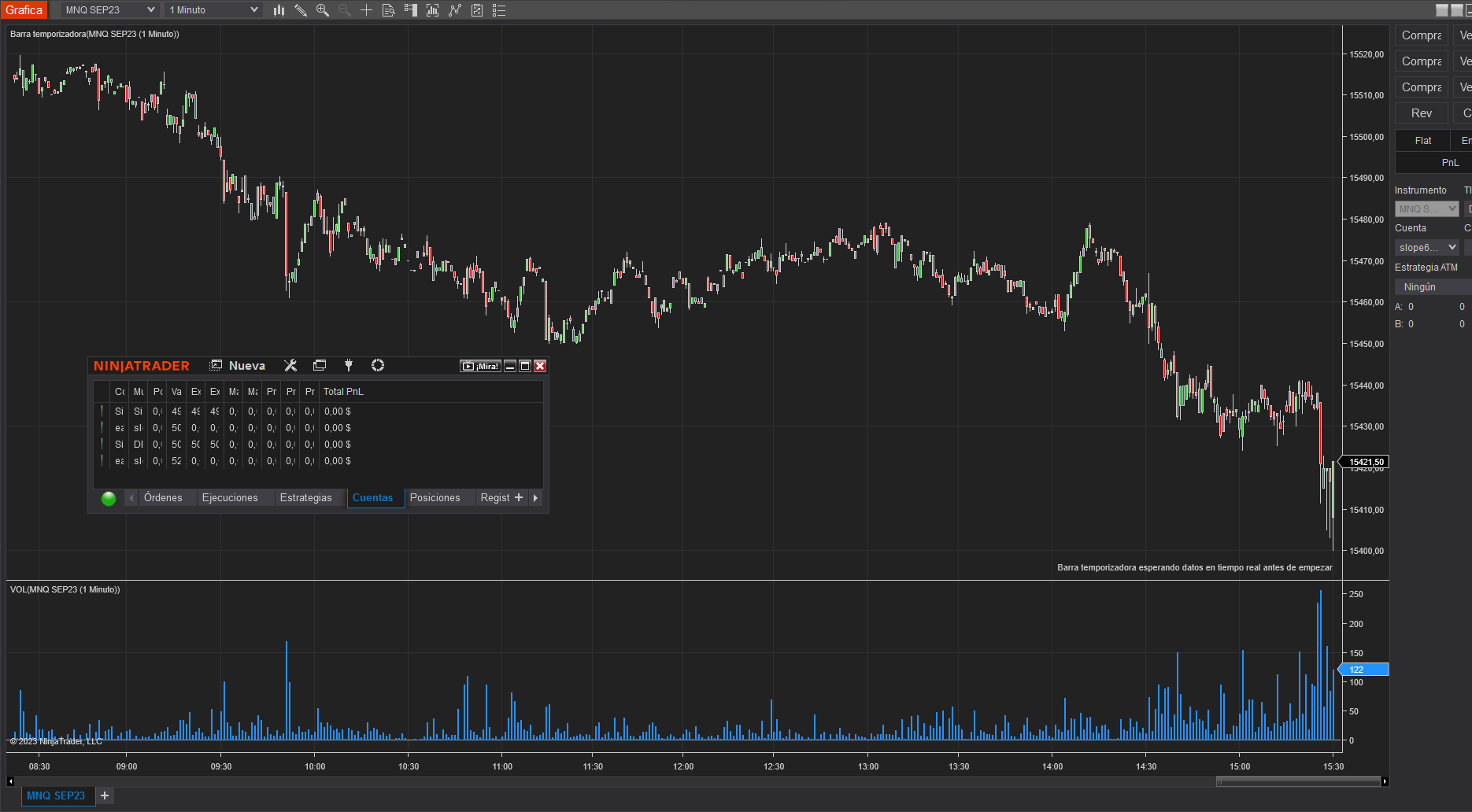Open the Data Box icon
Screen dimensions: 1472x812
[388, 10]
